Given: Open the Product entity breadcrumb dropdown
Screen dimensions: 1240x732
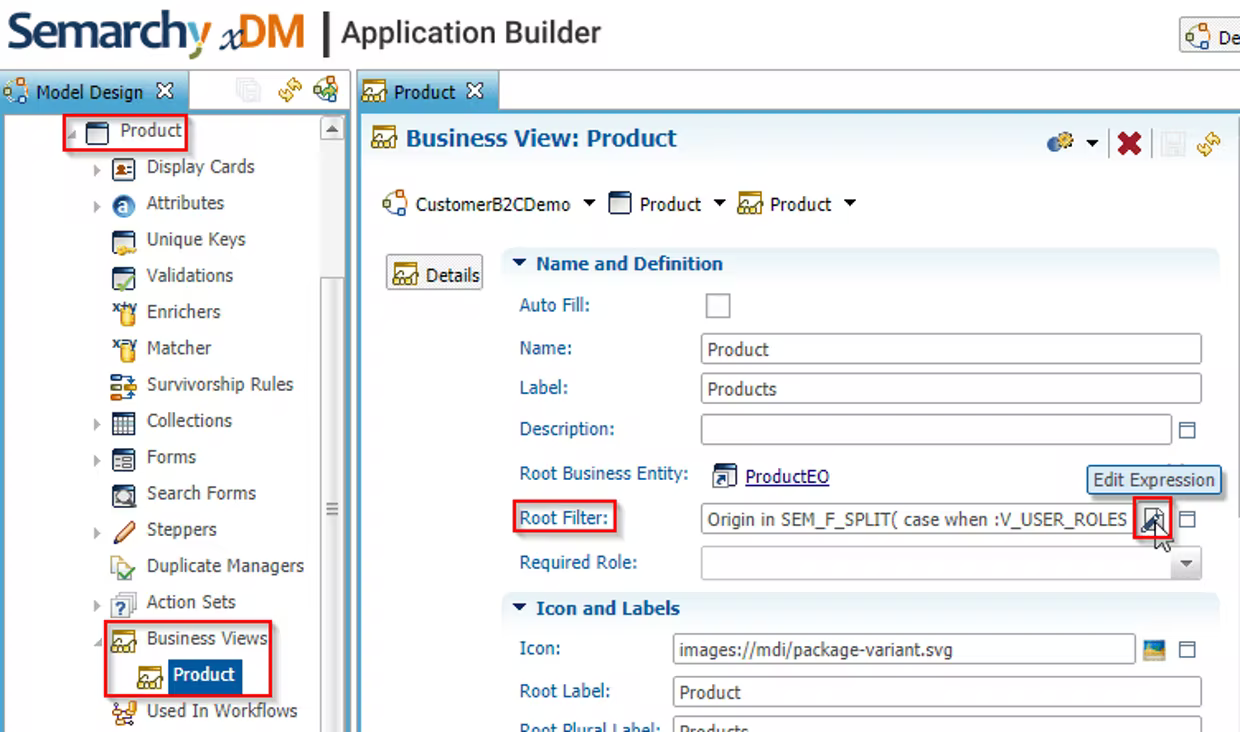Looking at the screenshot, I should tap(719, 204).
